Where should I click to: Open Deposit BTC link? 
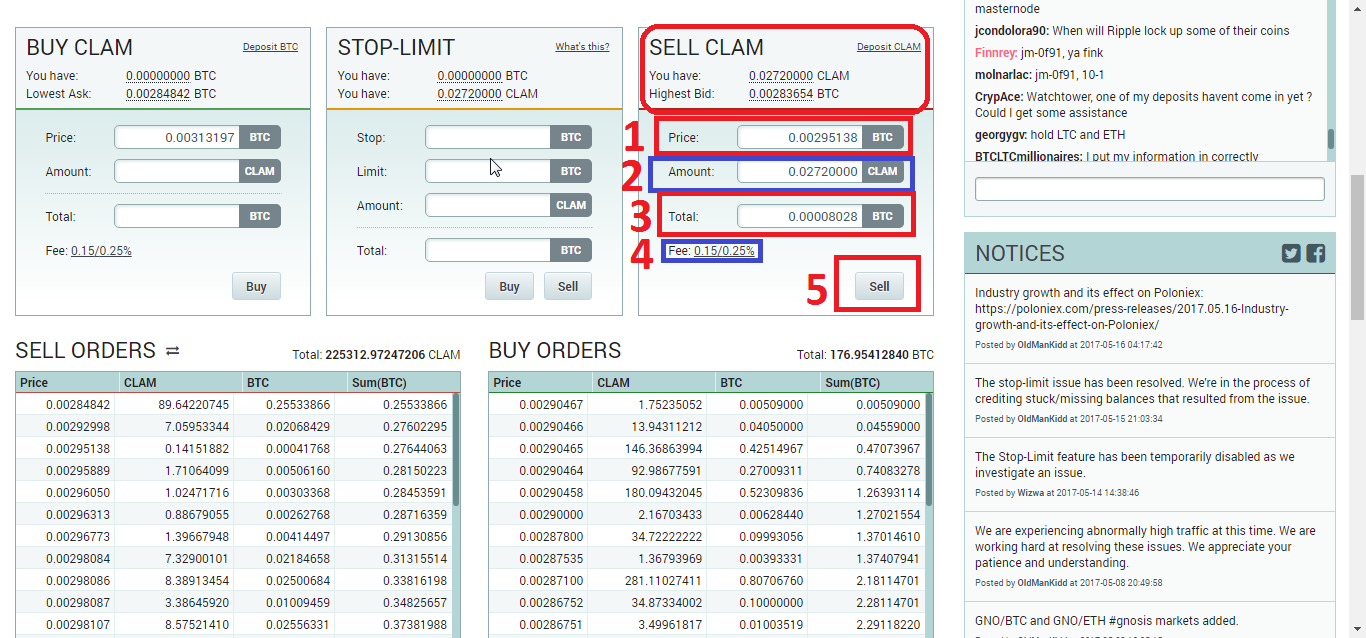[x=270, y=47]
